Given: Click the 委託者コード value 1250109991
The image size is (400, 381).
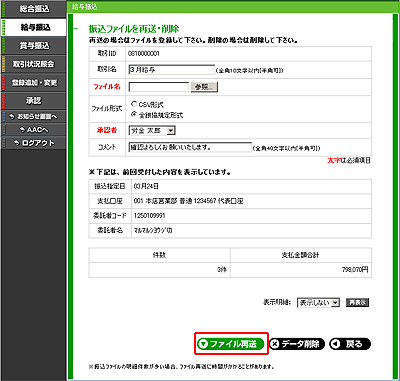Looking at the screenshot, I should (x=149, y=216).
